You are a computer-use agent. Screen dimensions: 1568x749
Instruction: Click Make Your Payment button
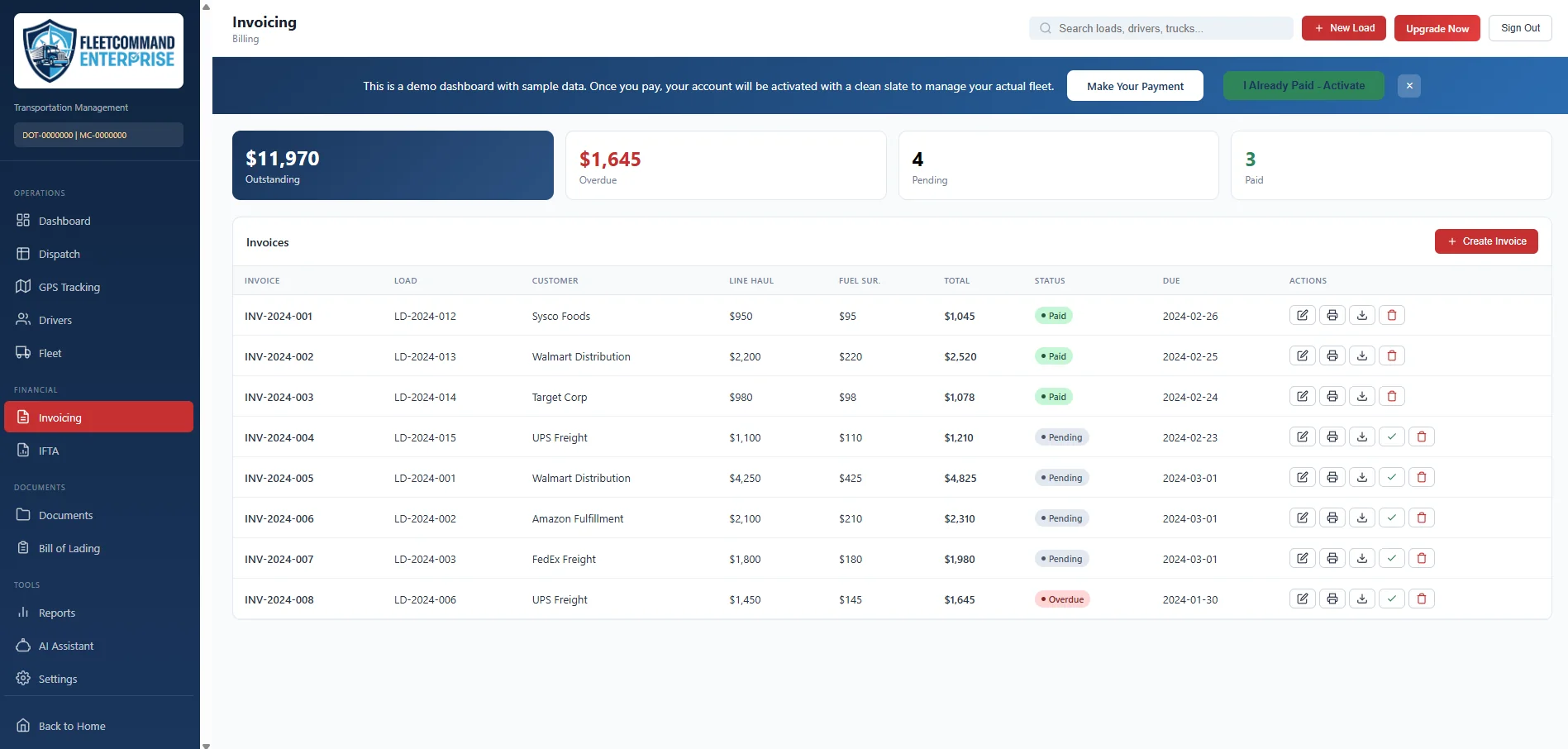pos(1135,86)
